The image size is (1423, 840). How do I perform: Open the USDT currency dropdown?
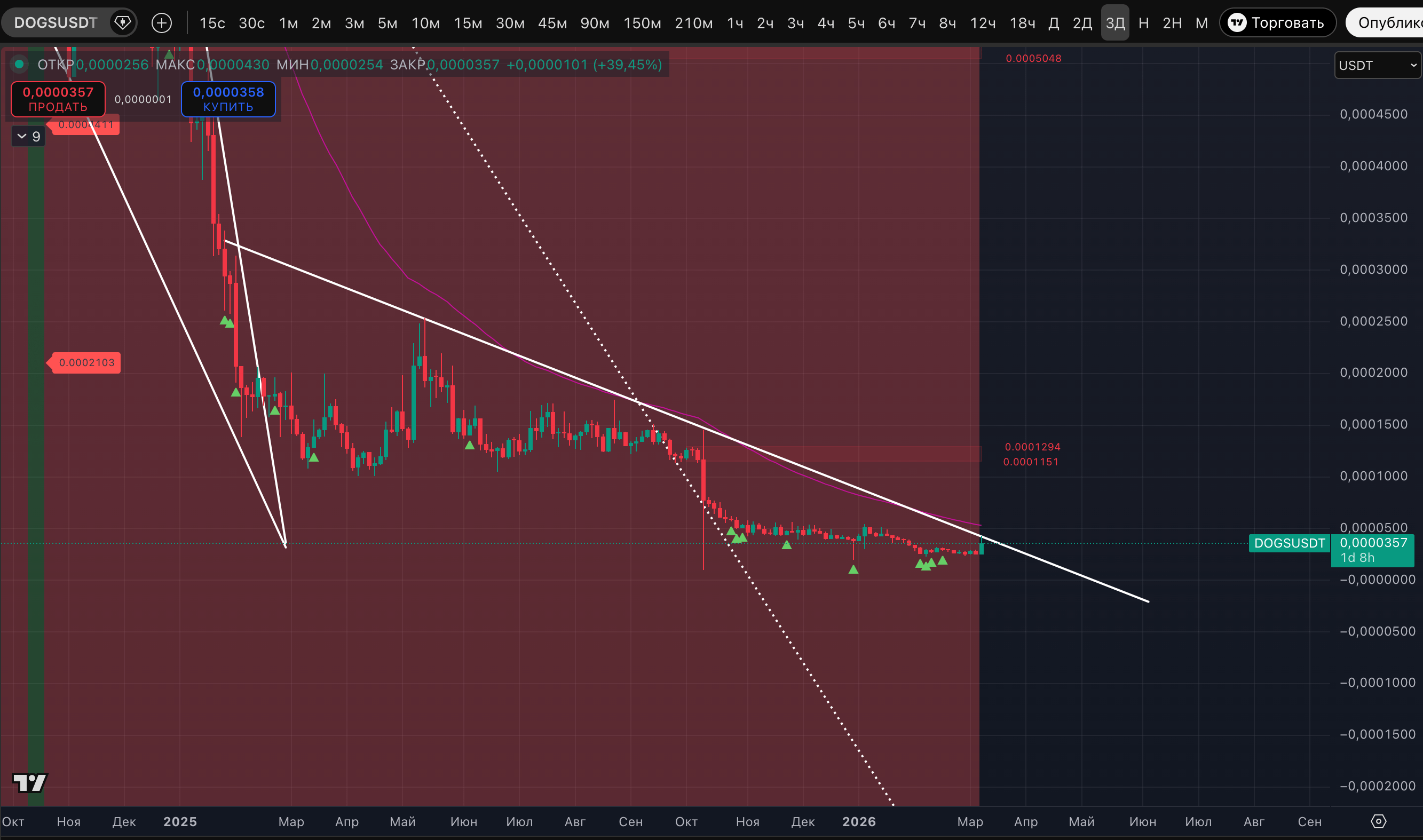tap(1377, 65)
